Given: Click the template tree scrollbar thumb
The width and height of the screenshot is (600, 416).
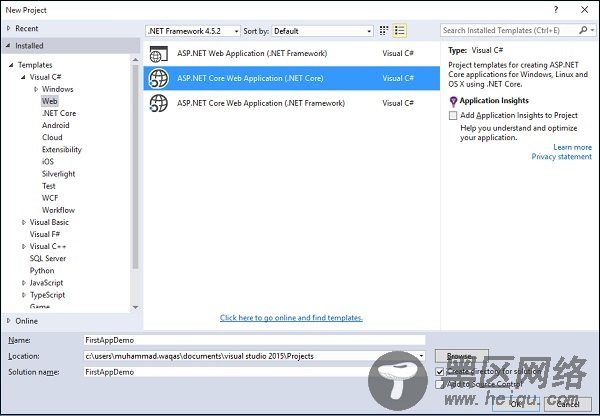Looking at the screenshot, I should [x=135, y=166].
